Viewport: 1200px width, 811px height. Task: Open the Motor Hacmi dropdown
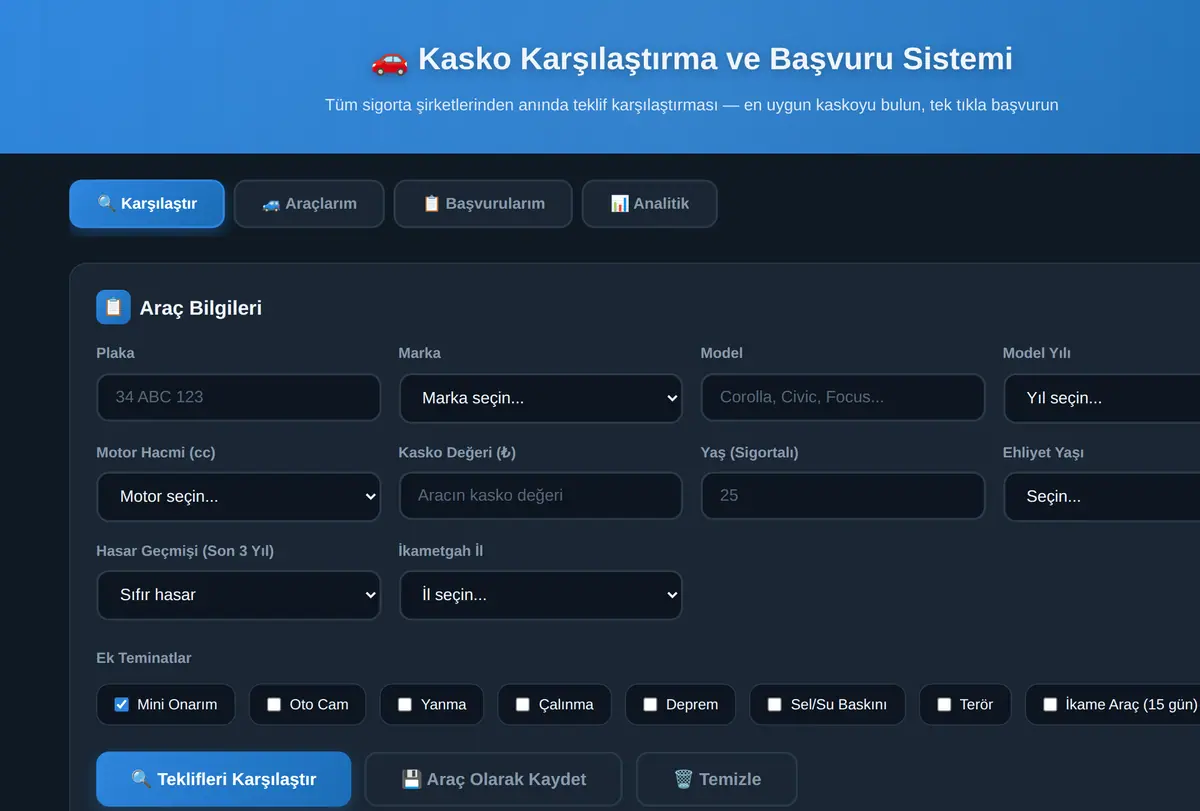pos(239,496)
